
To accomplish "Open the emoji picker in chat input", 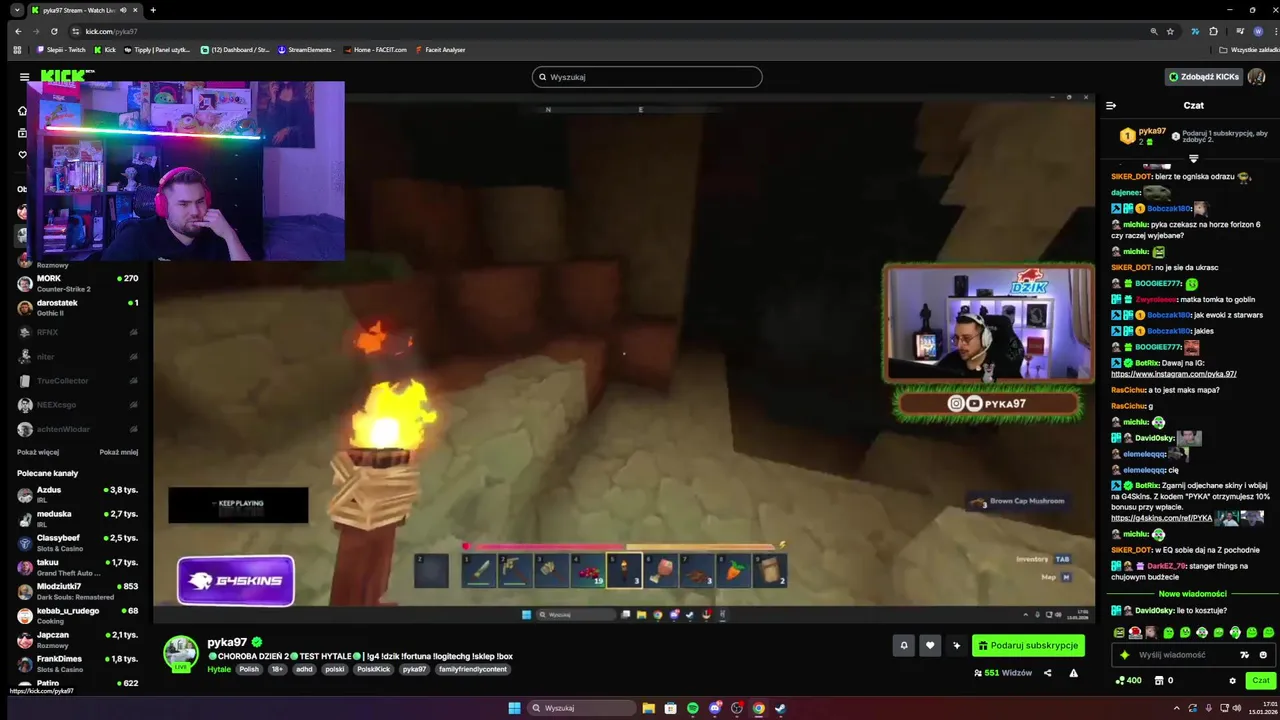I will pos(1263,655).
